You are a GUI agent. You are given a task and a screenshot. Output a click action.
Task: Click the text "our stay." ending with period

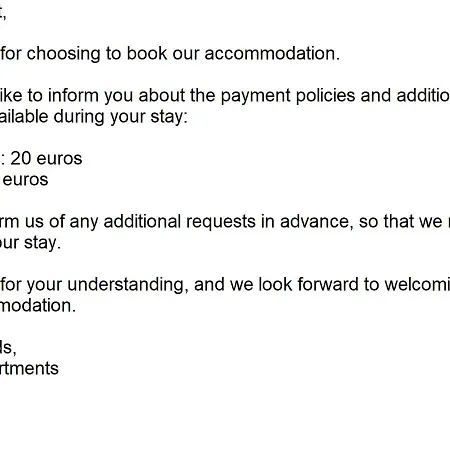30,243
